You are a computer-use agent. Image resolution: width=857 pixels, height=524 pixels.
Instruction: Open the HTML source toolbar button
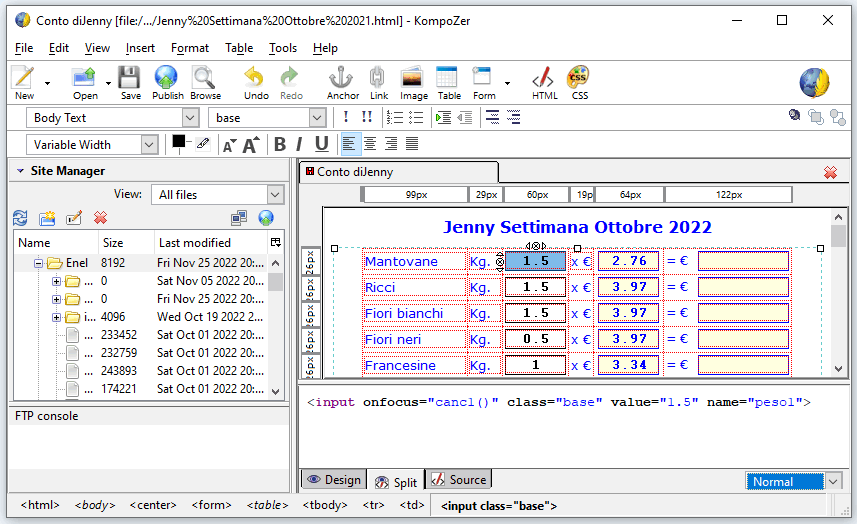tap(544, 83)
